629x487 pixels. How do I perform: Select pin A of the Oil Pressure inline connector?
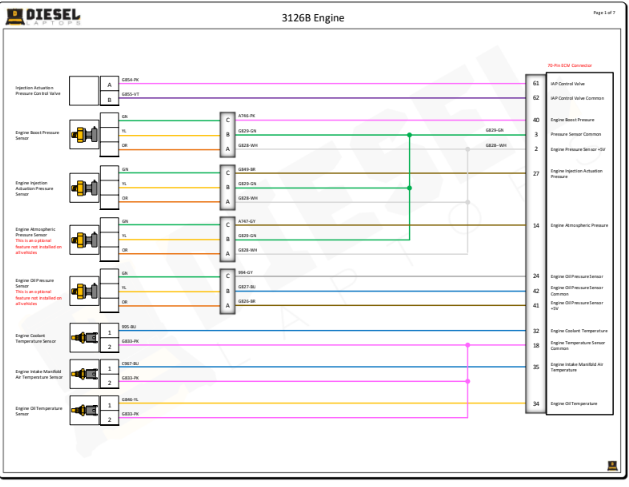click(228, 305)
